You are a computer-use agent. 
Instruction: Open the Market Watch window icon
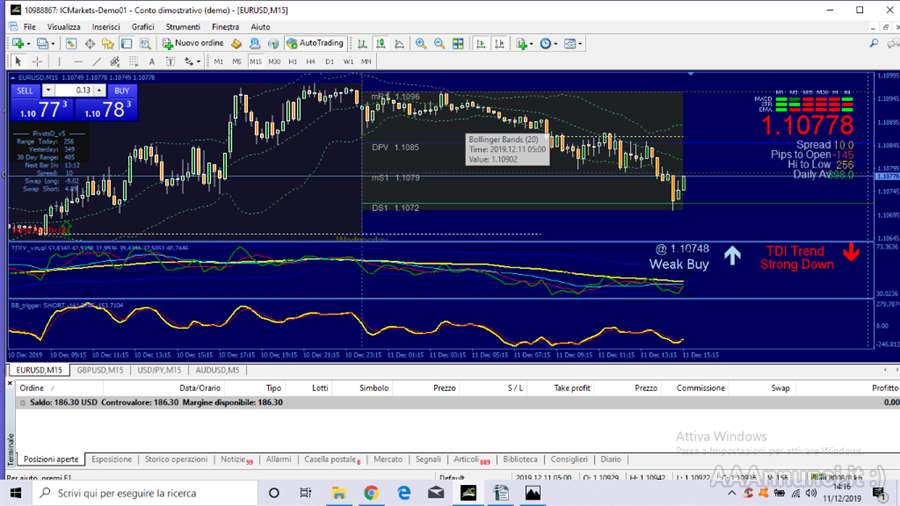[71, 44]
